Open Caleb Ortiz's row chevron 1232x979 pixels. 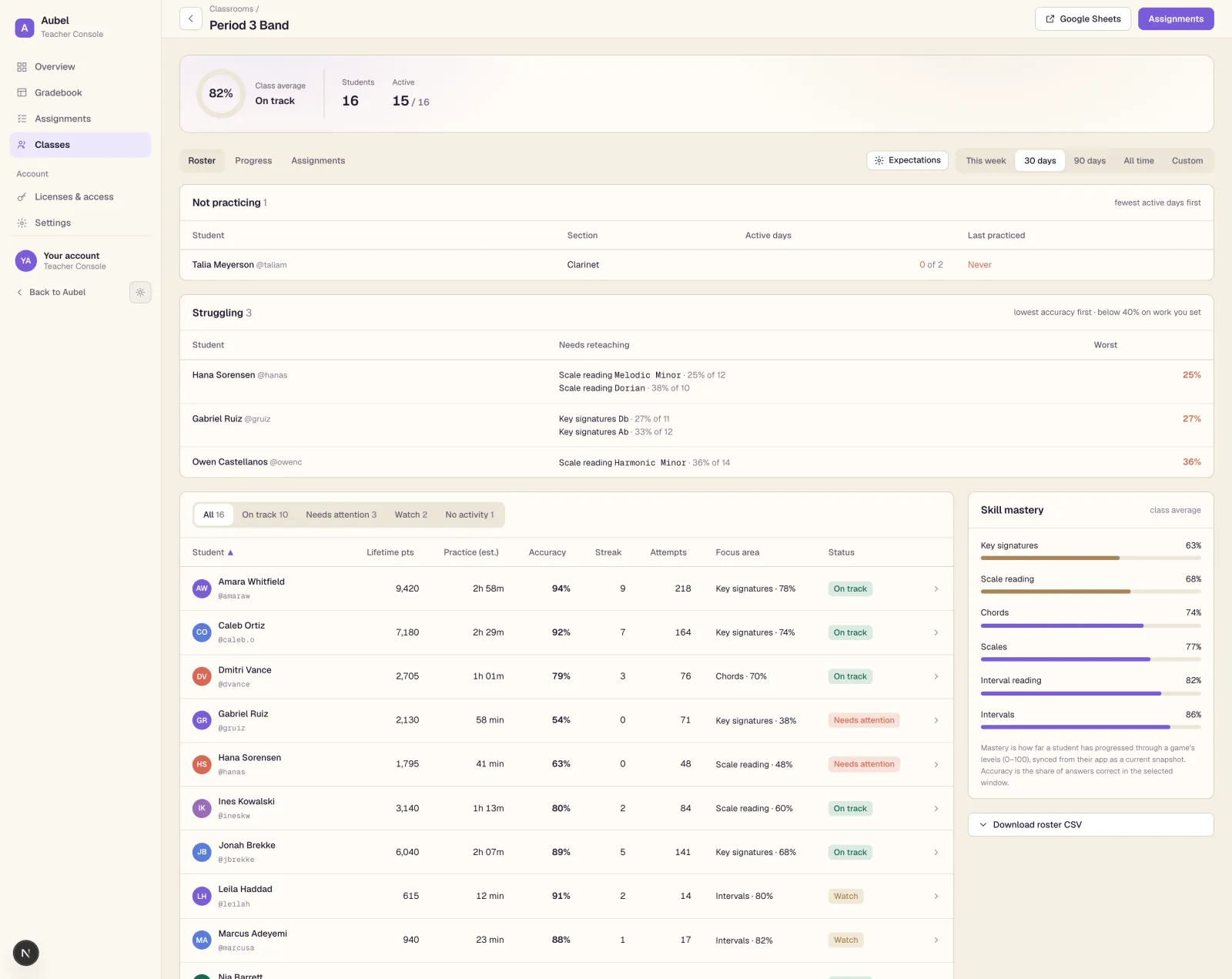pyautogui.click(x=936, y=632)
